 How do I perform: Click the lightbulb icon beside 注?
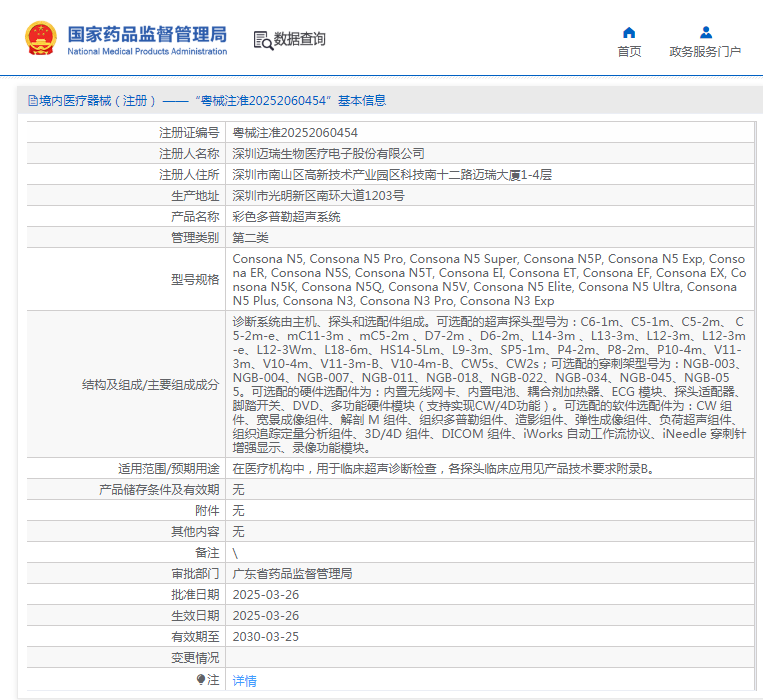pos(201,679)
